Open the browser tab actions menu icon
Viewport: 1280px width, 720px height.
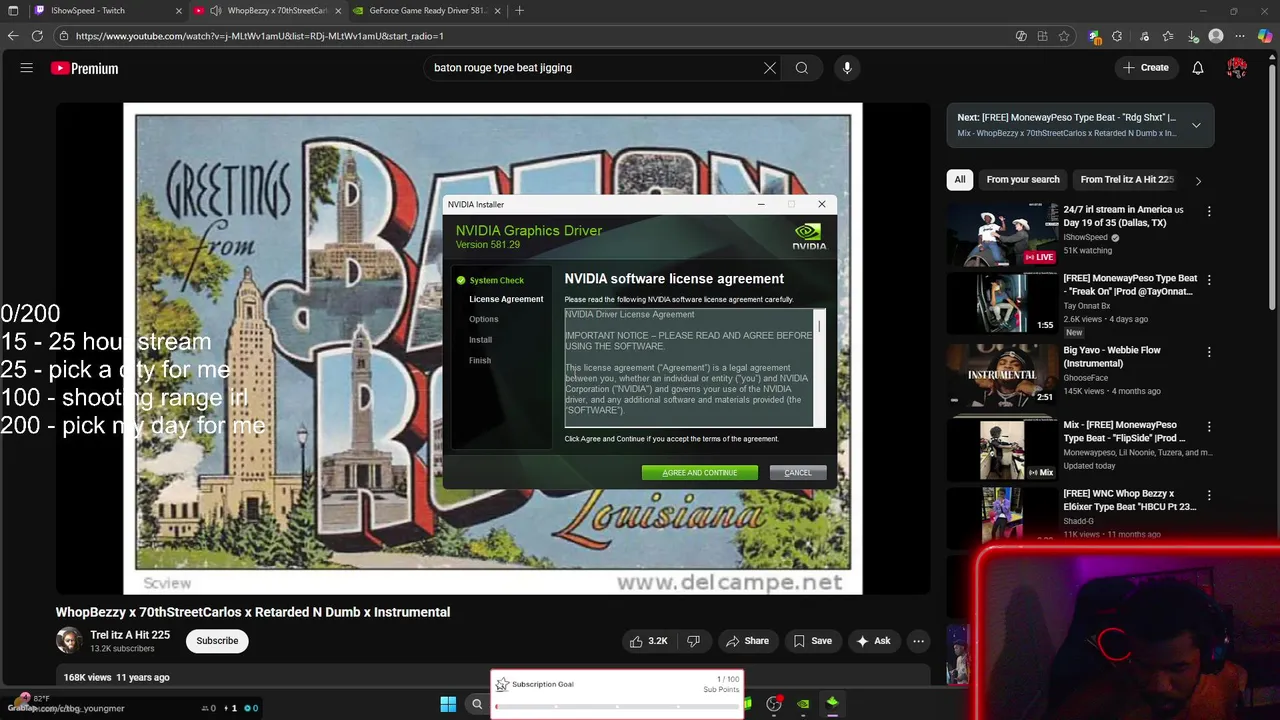pos(13,11)
